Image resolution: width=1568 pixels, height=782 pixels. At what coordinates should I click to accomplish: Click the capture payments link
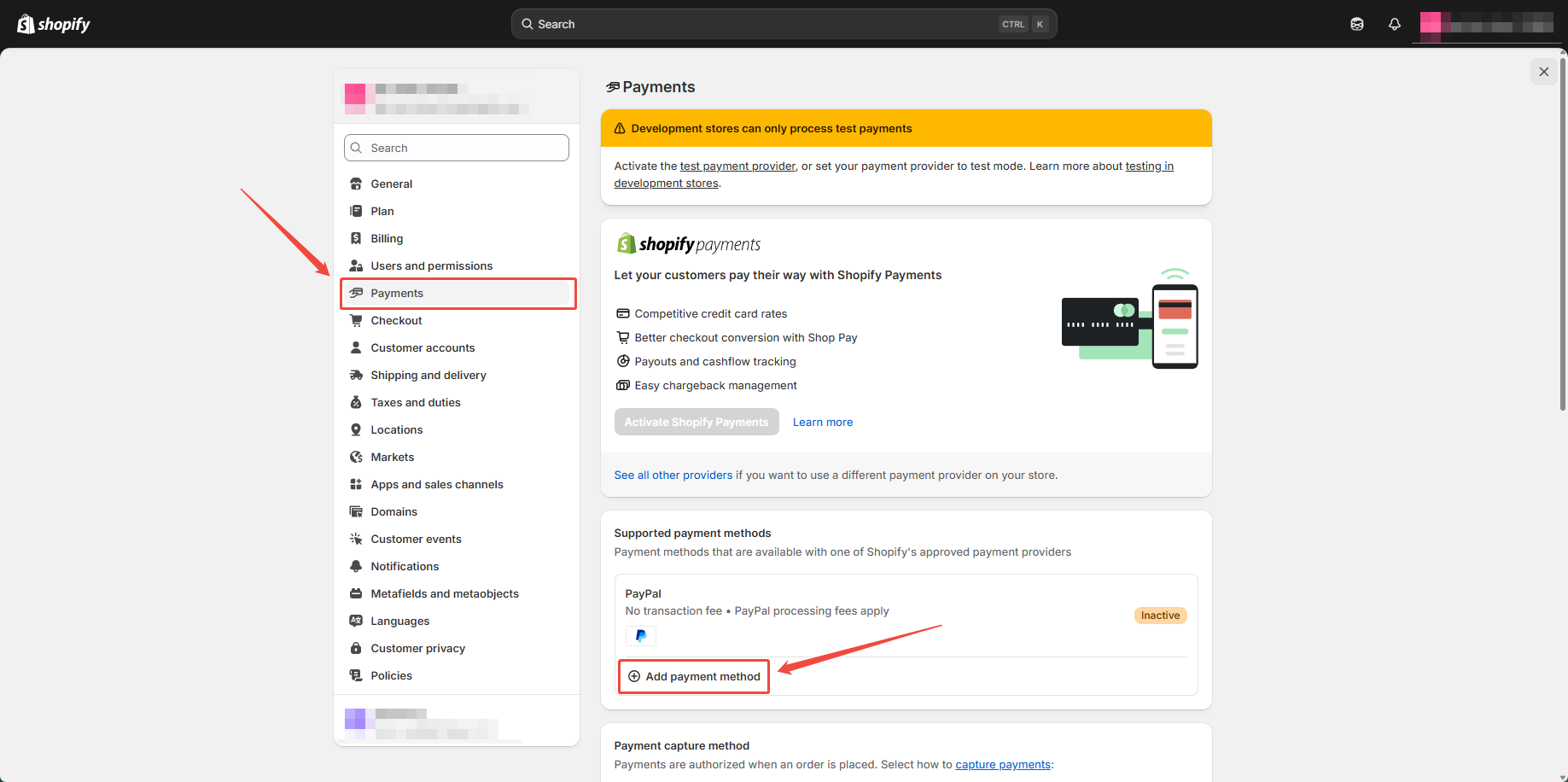[x=1002, y=764]
